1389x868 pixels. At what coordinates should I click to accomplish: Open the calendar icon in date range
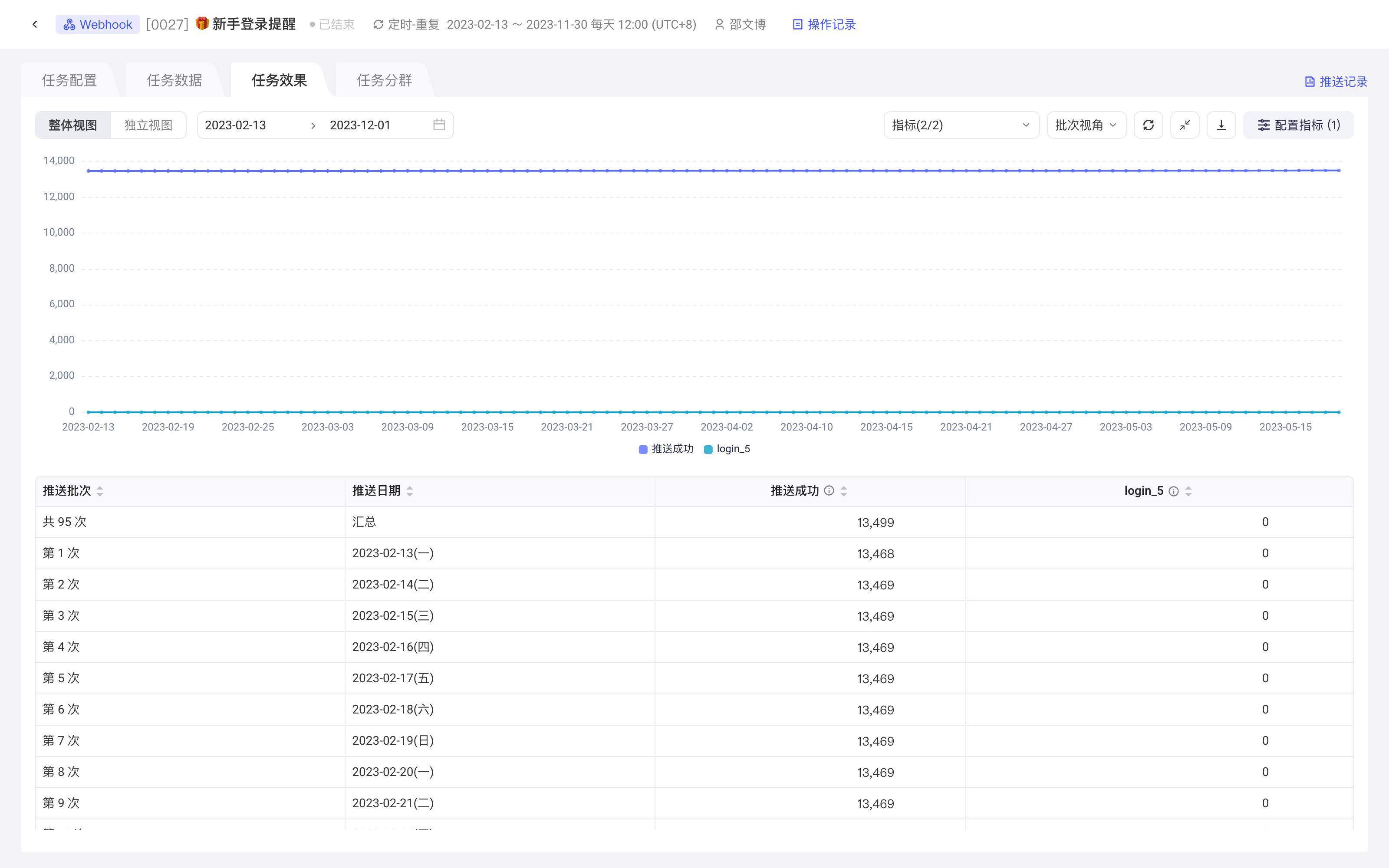pyautogui.click(x=439, y=125)
